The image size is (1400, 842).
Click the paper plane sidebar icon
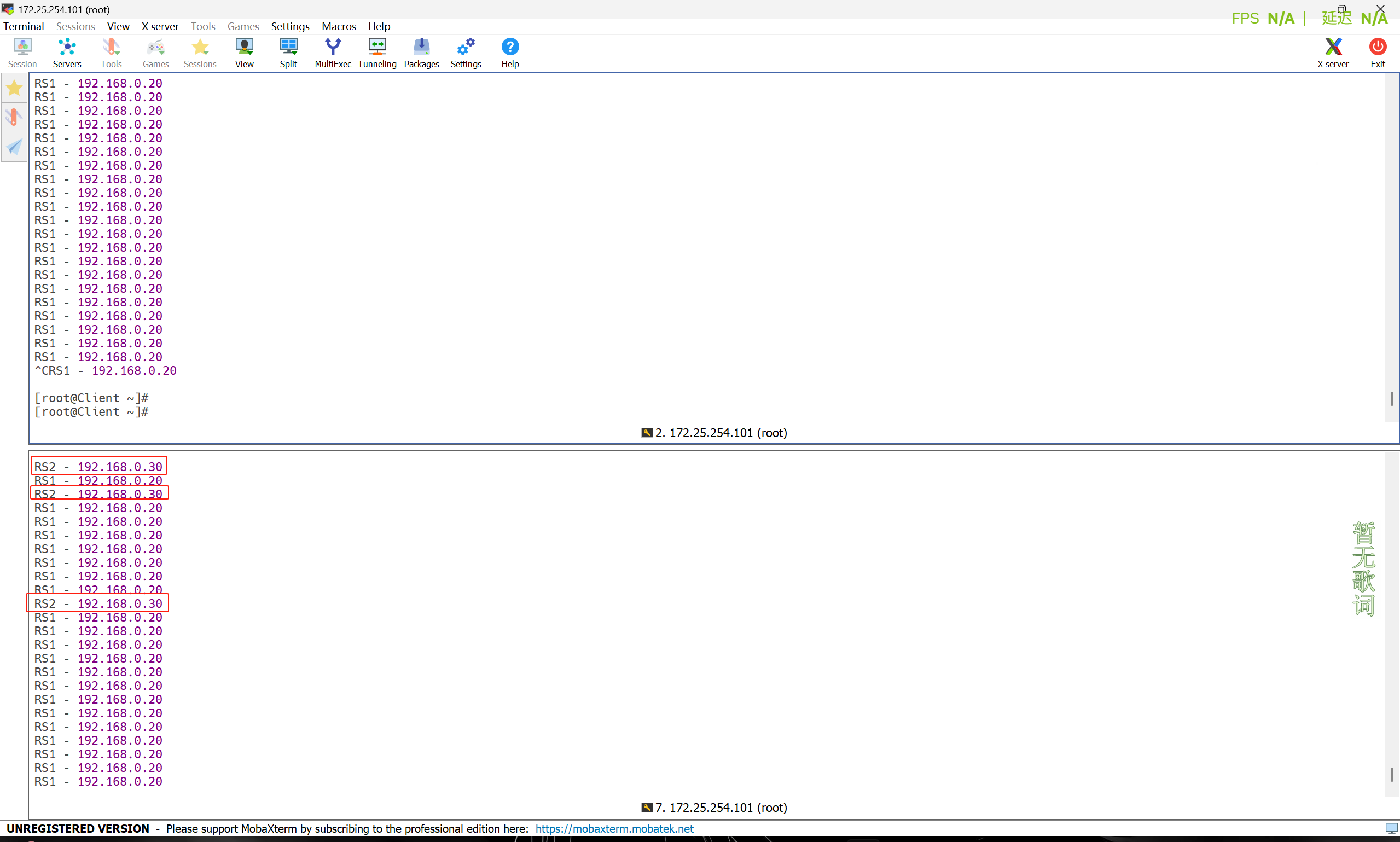14,147
